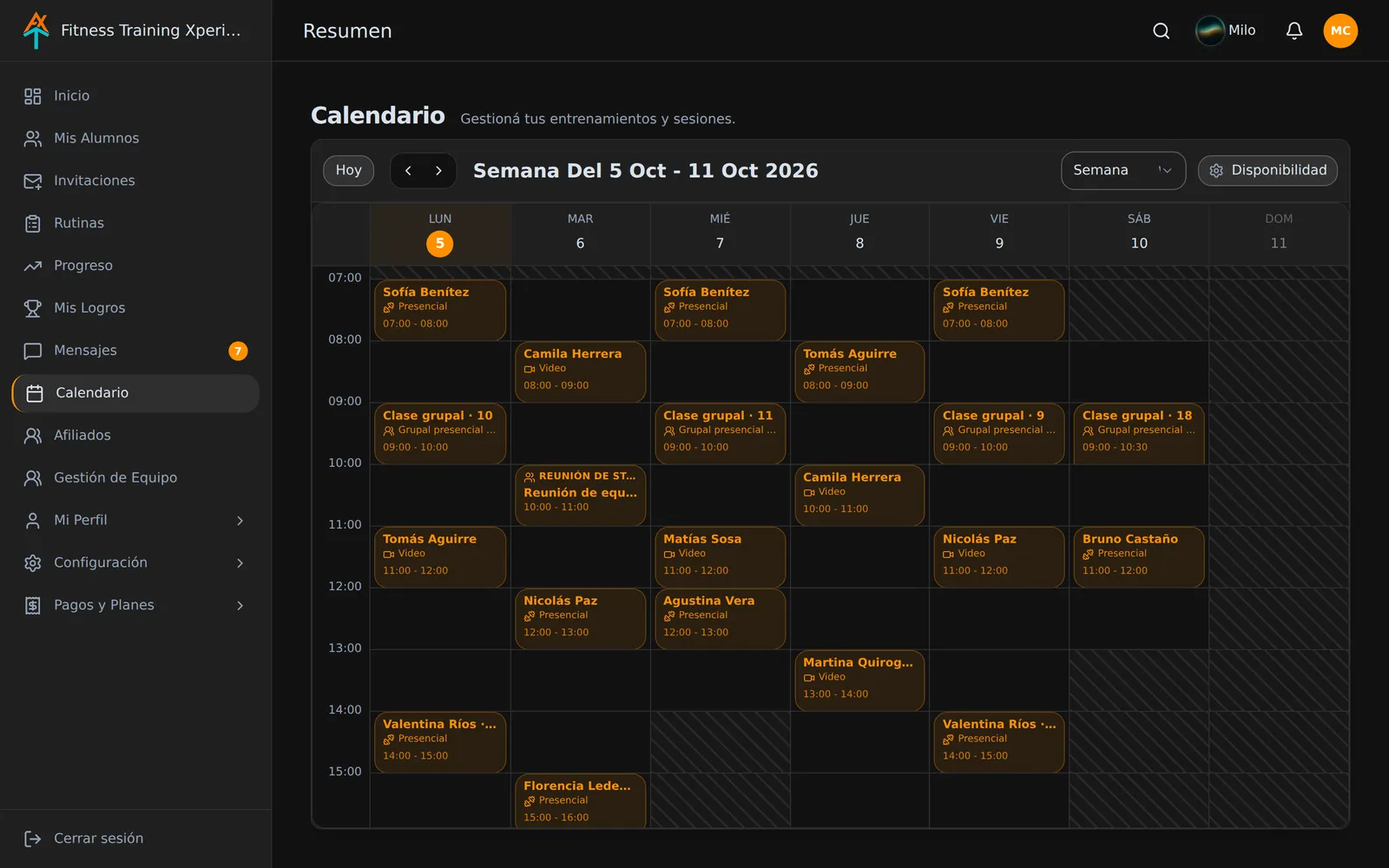Click the Configuración gear icon

pos(33,563)
